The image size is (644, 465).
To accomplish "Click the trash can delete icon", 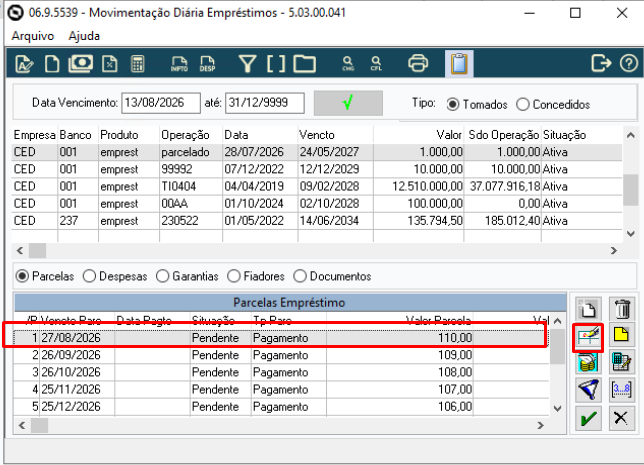I will coord(622,309).
